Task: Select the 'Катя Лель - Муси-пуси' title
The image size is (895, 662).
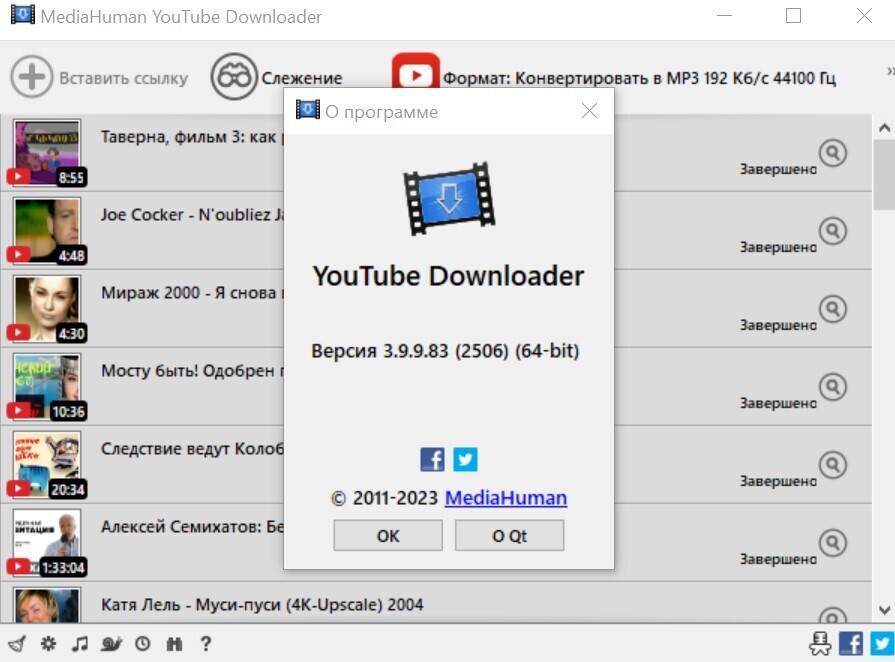Action: [x=262, y=605]
